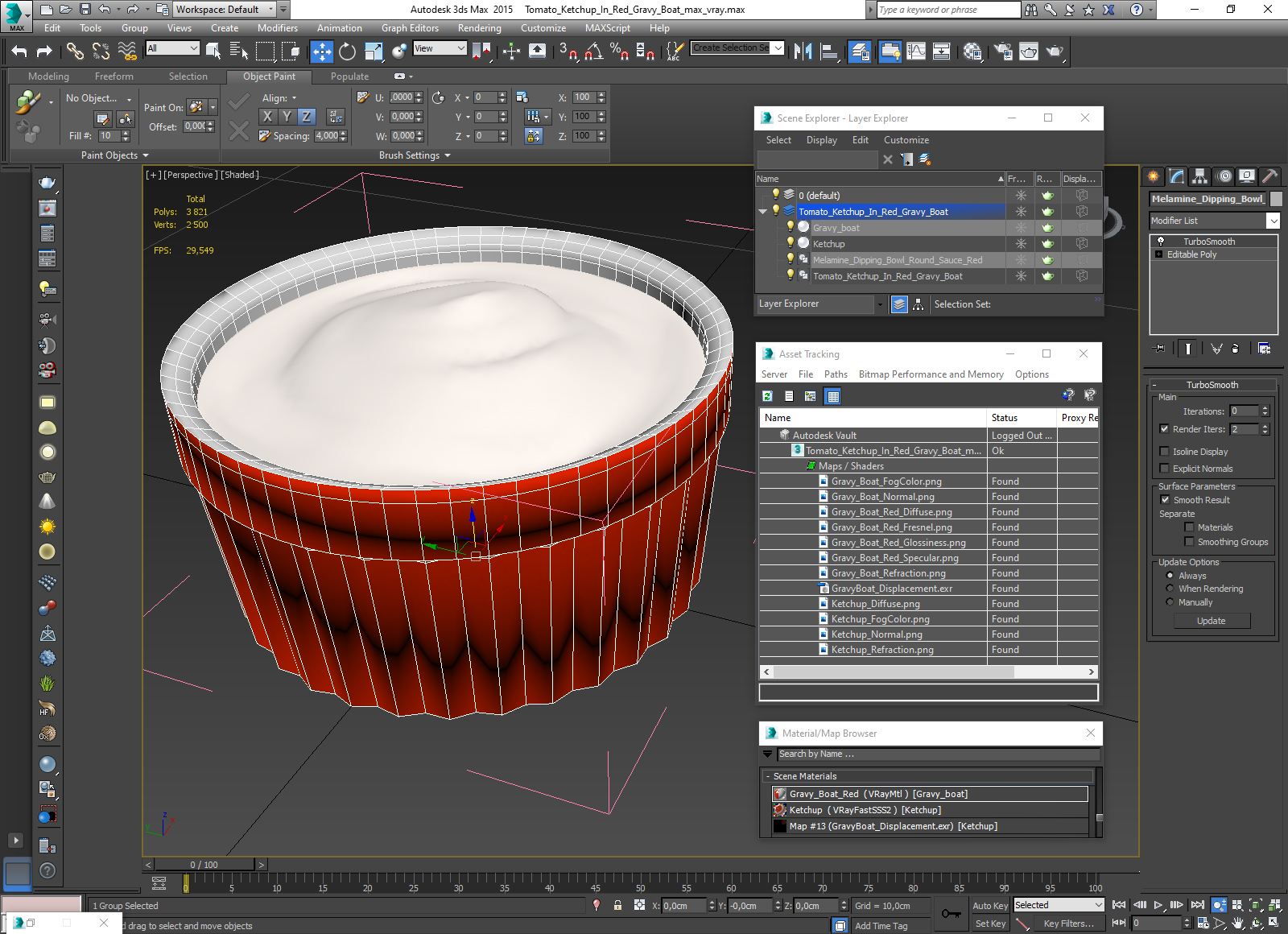Open the Layer Explorer dropdown
The width and height of the screenshot is (1288, 934).
pyautogui.click(x=879, y=304)
